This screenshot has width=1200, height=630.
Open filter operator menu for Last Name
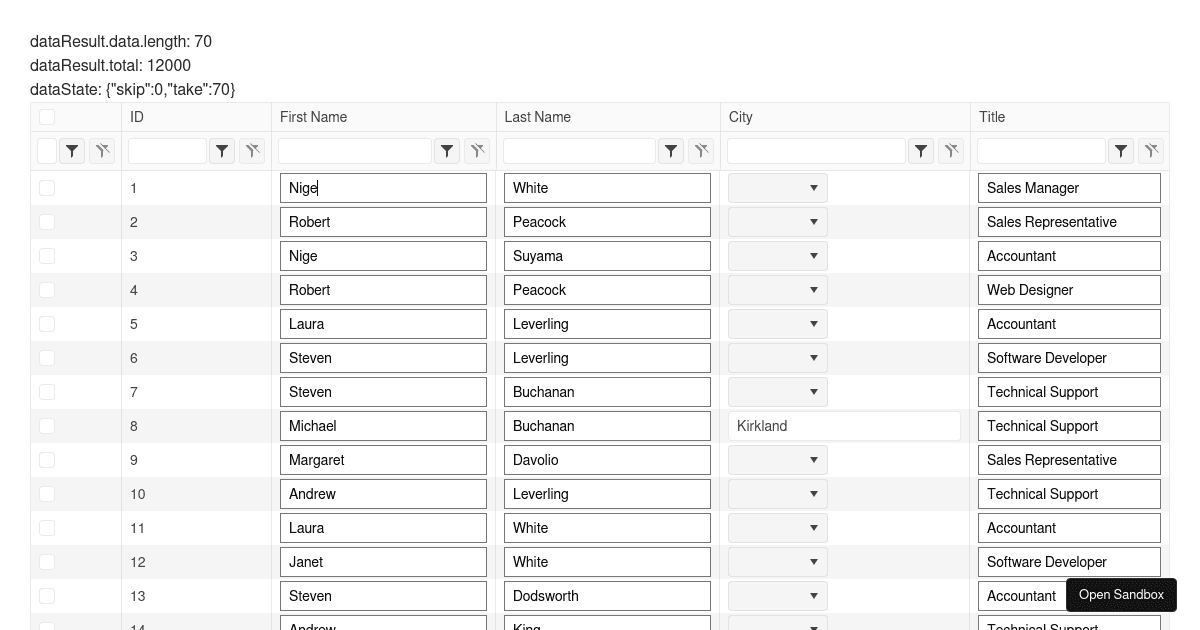coord(671,151)
